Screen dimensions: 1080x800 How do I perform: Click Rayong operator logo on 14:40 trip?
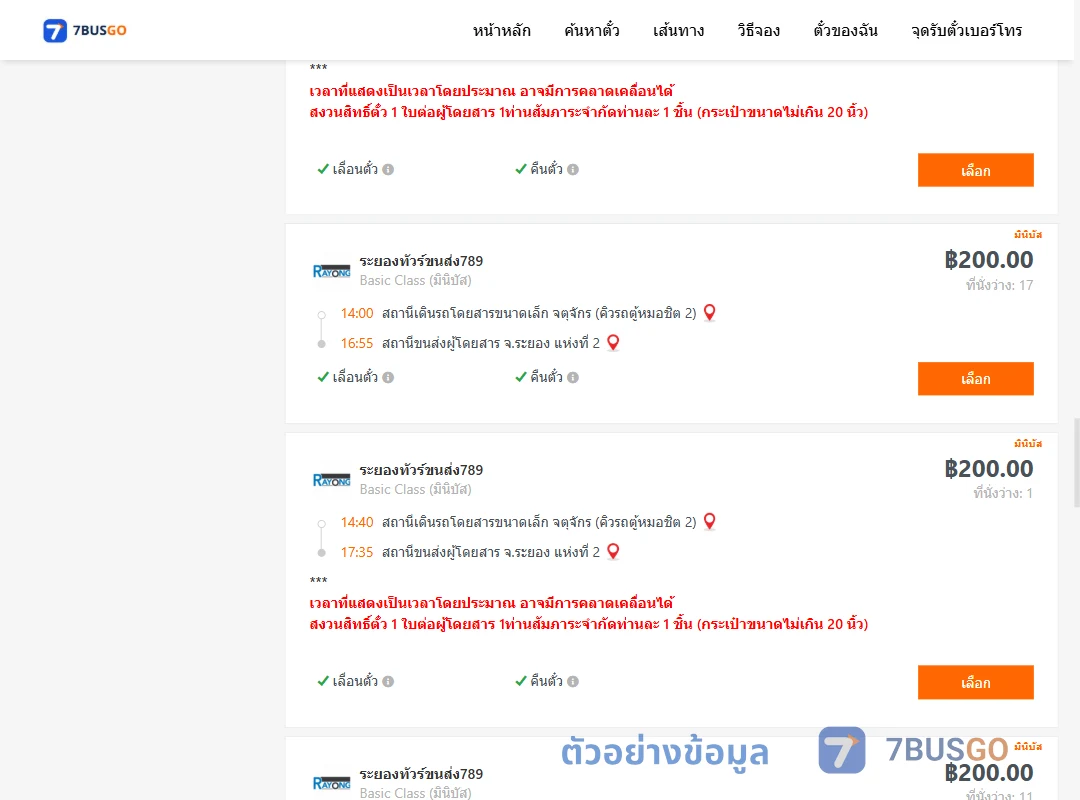click(331, 480)
